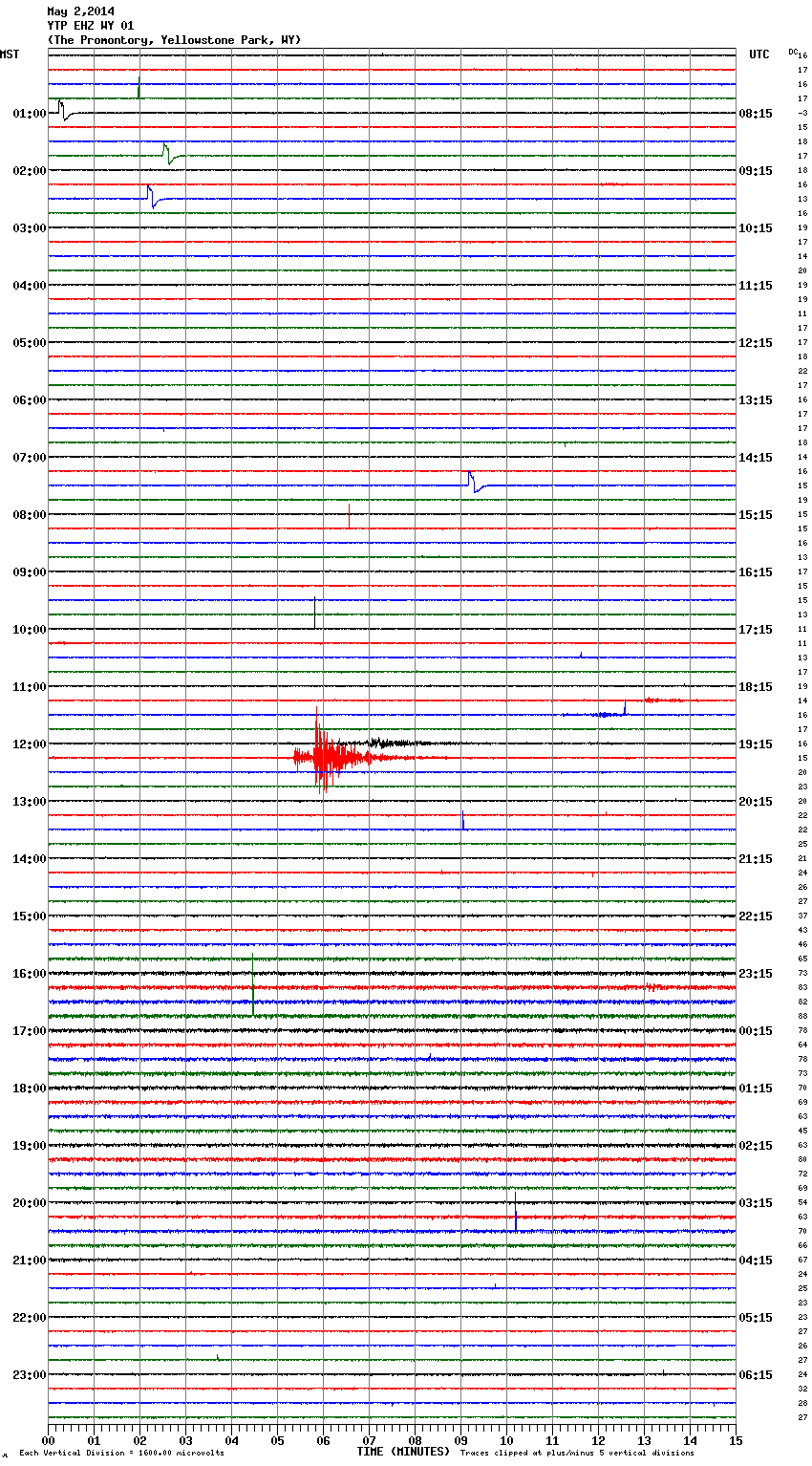
Task: Click the '12' minute tick label on the axis
Action: [x=598, y=1440]
